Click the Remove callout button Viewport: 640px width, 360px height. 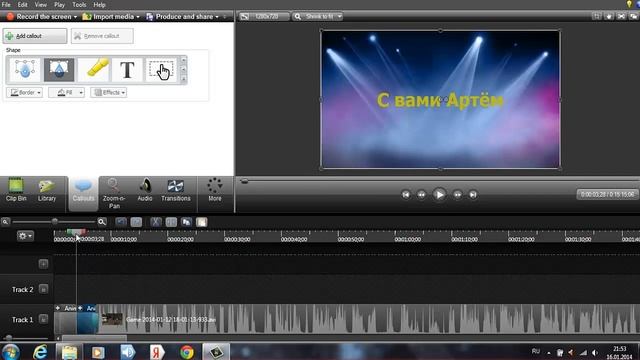coord(102,36)
